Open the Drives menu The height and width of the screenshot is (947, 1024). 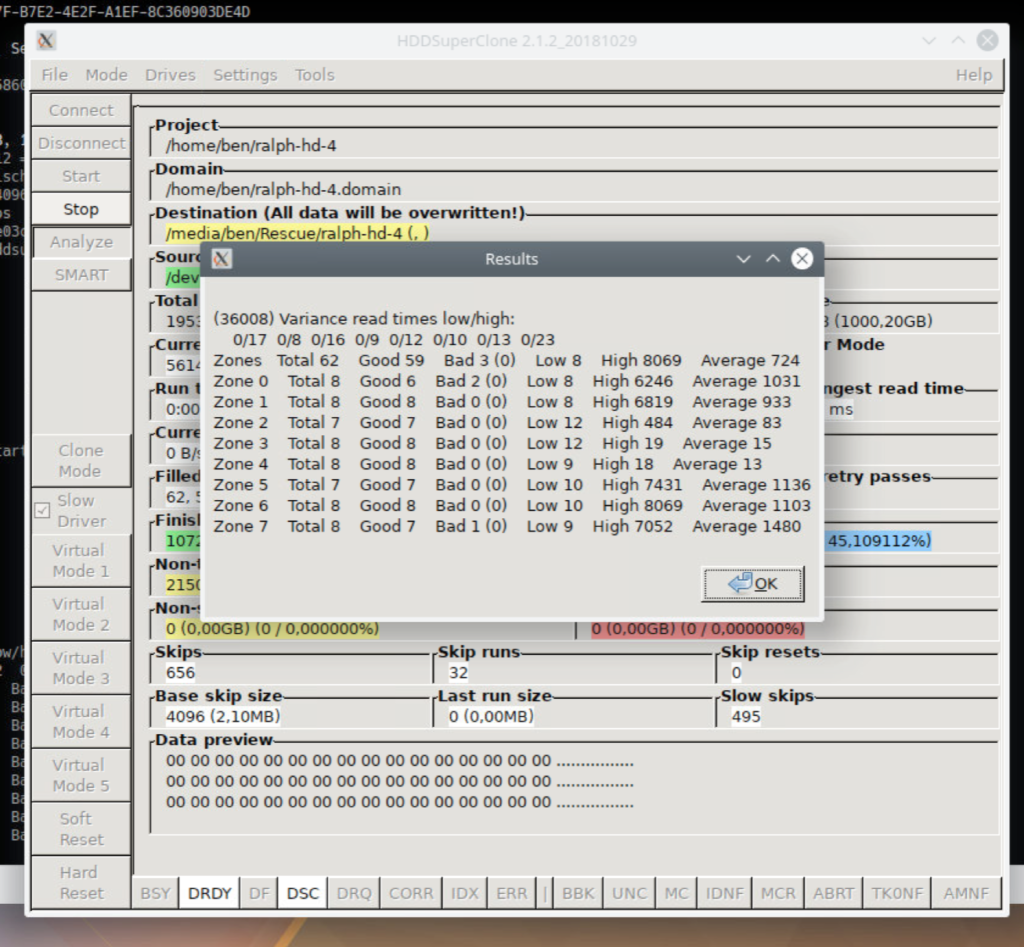[170, 75]
